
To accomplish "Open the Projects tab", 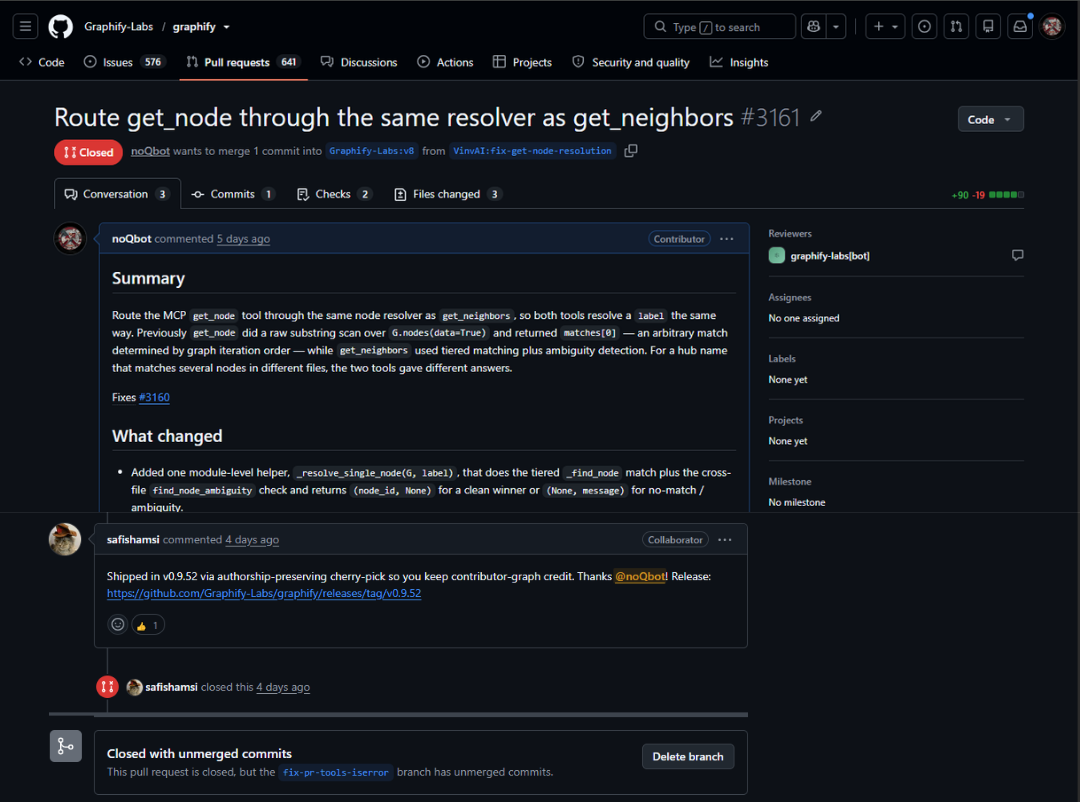I will [x=522, y=63].
